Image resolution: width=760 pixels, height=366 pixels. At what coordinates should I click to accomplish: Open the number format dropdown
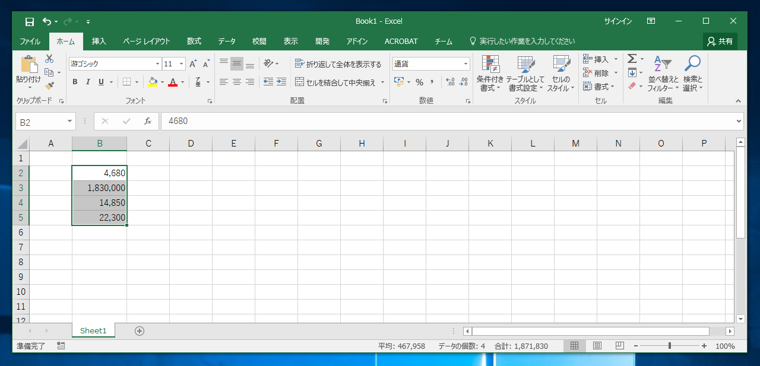click(x=466, y=64)
